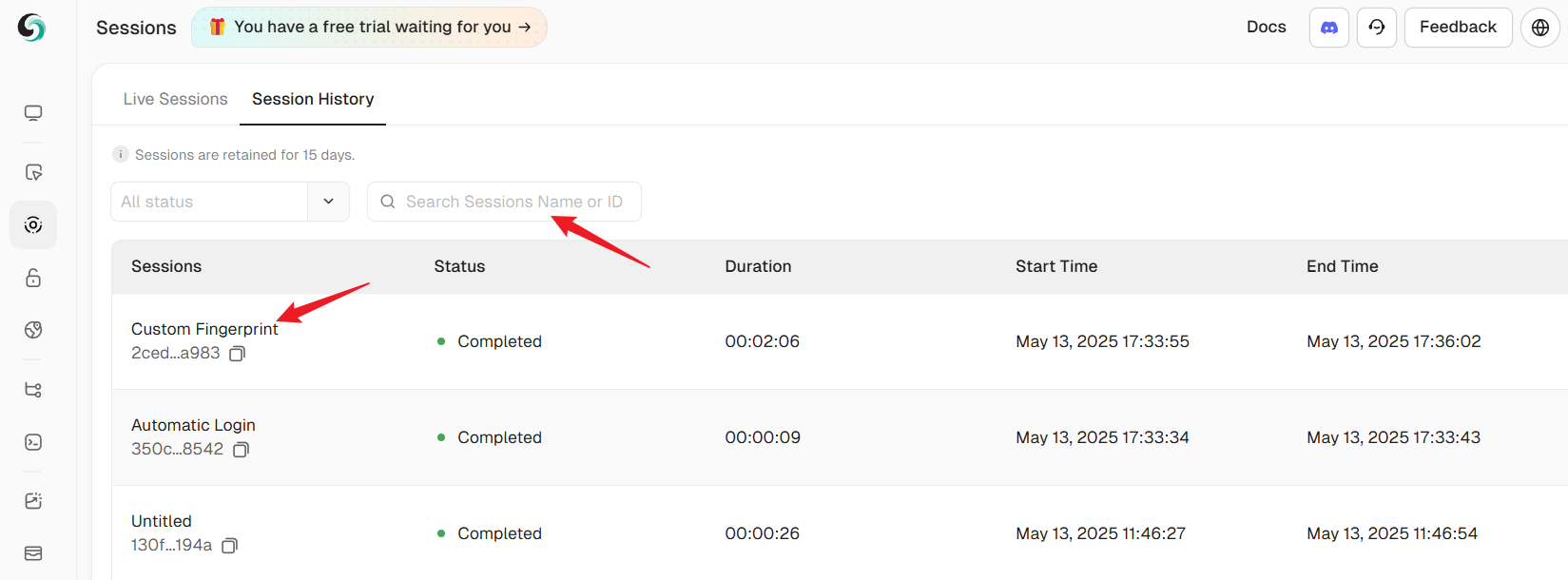The width and height of the screenshot is (1568, 580).
Task: Copy session ID 2ced...a983
Action: [238, 354]
